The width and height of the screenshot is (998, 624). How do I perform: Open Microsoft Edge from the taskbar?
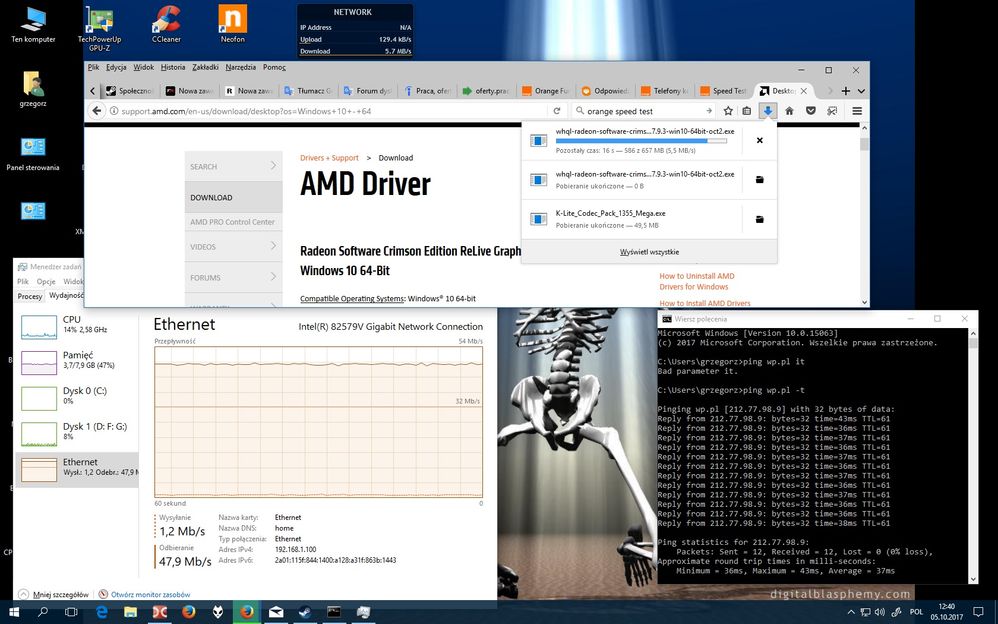[x=101, y=611]
